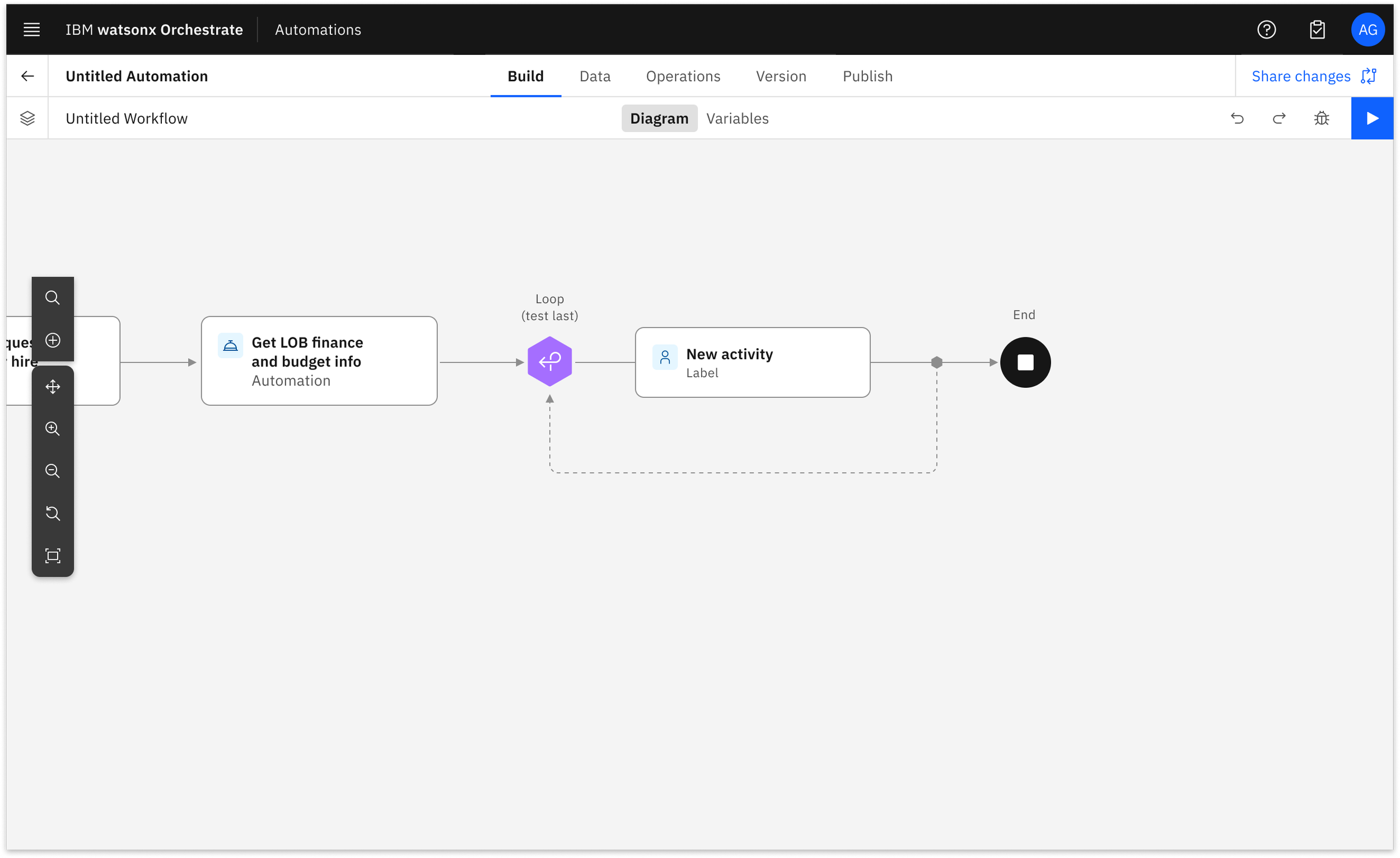Switch to the Variables view

pos(737,118)
